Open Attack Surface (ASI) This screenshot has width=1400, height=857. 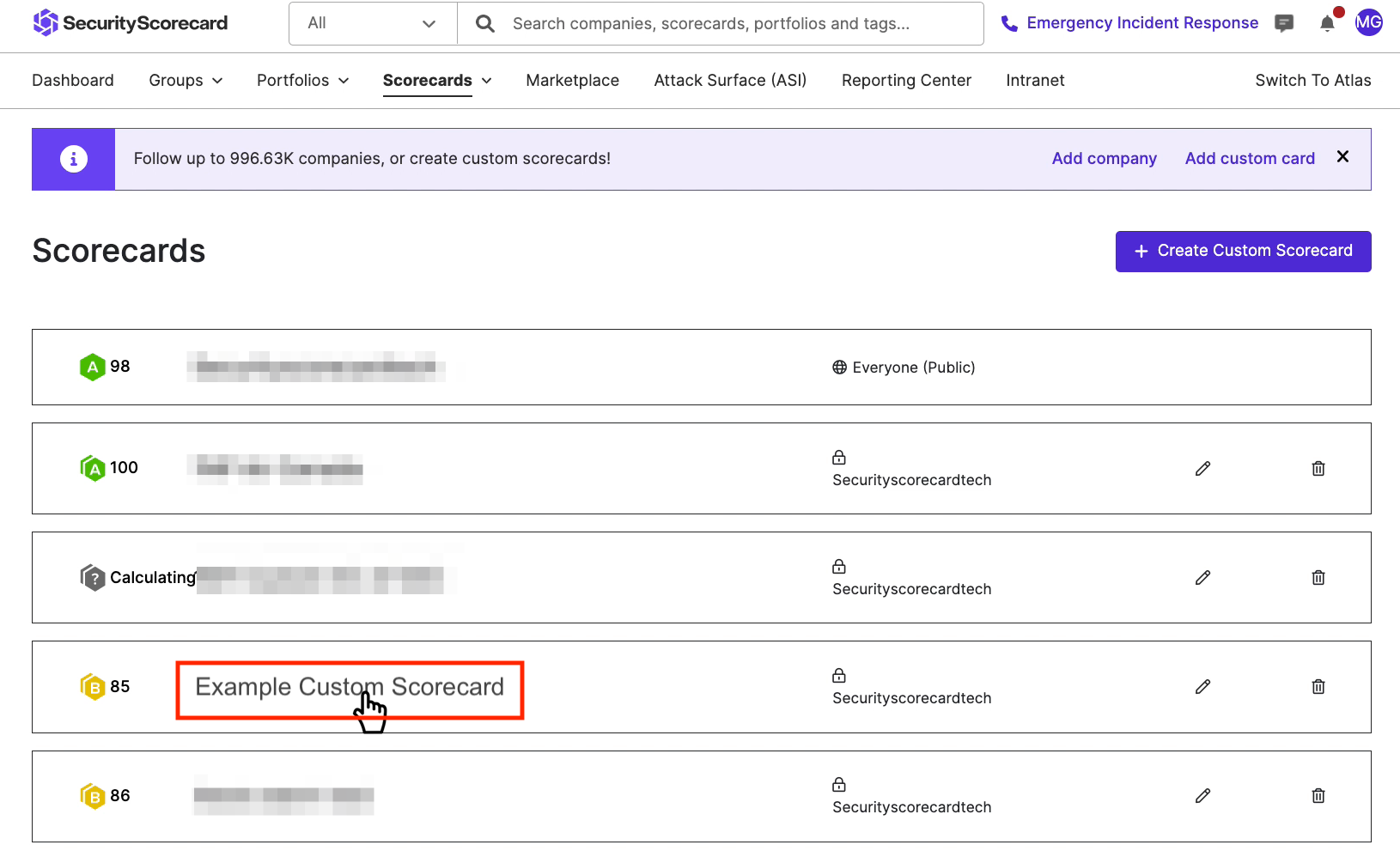(730, 80)
